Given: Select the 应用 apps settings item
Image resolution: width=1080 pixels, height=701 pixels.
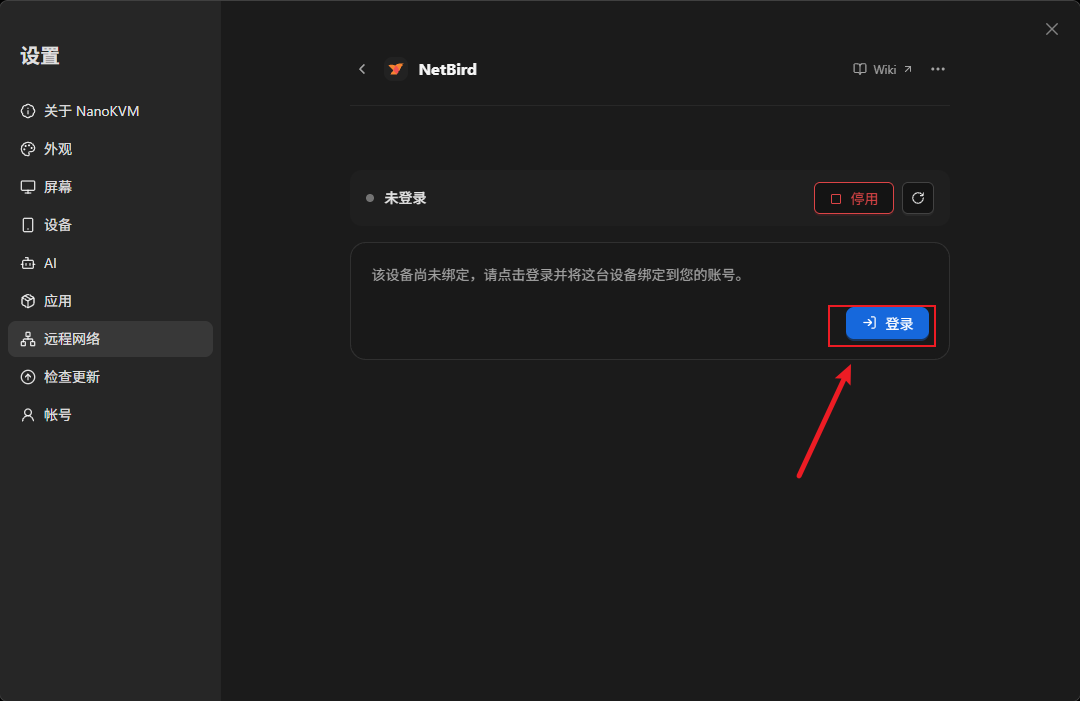Looking at the screenshot, I should tap(110, 301).
